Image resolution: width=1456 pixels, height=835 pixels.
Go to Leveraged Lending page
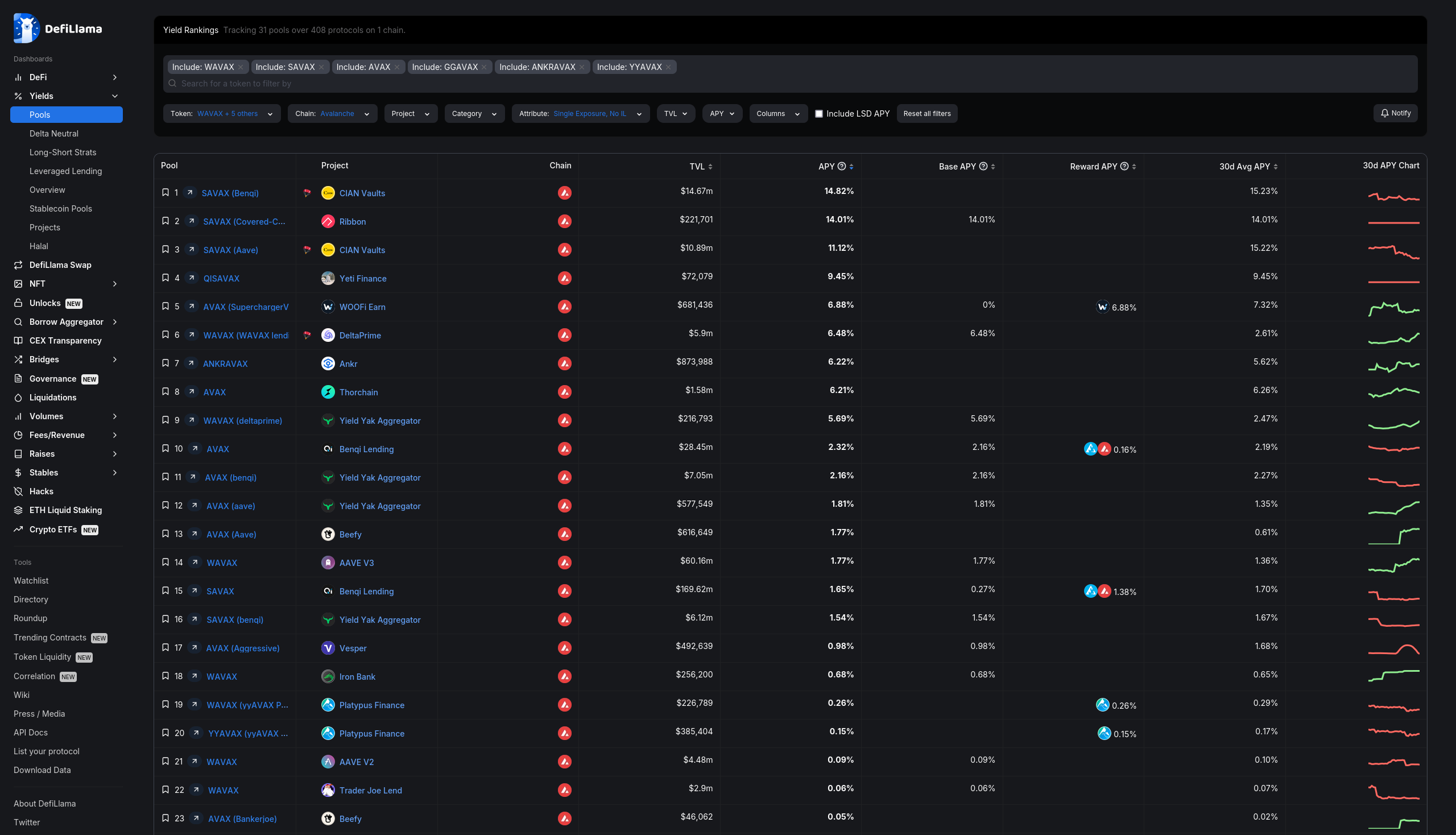coord(65,171)
